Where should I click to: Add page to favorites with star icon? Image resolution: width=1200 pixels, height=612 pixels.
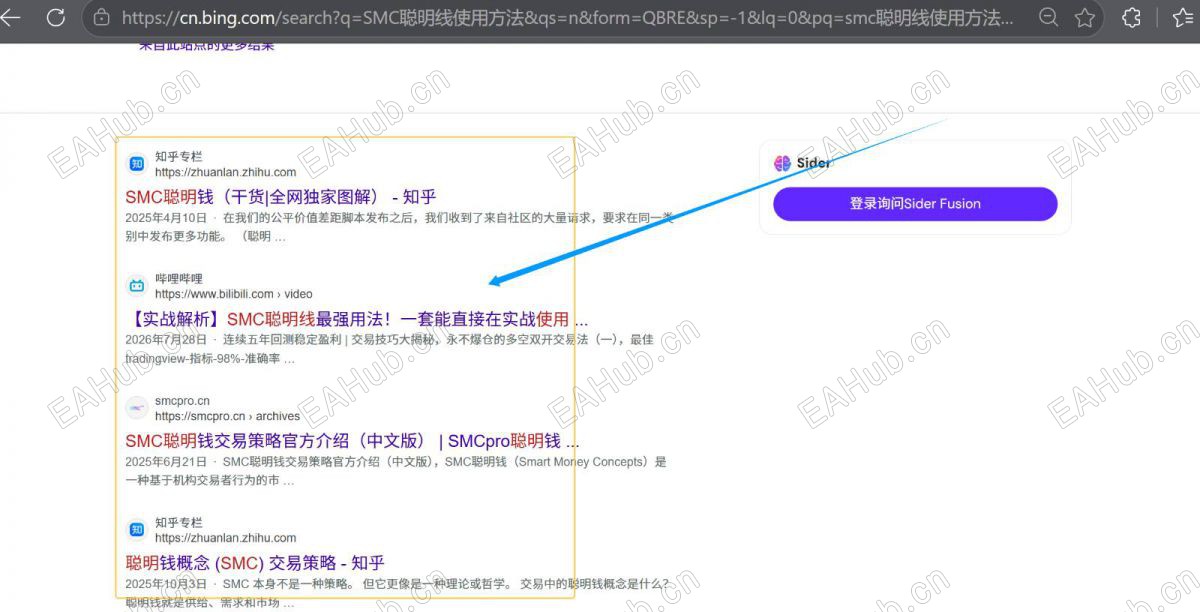click(1085, 17)
